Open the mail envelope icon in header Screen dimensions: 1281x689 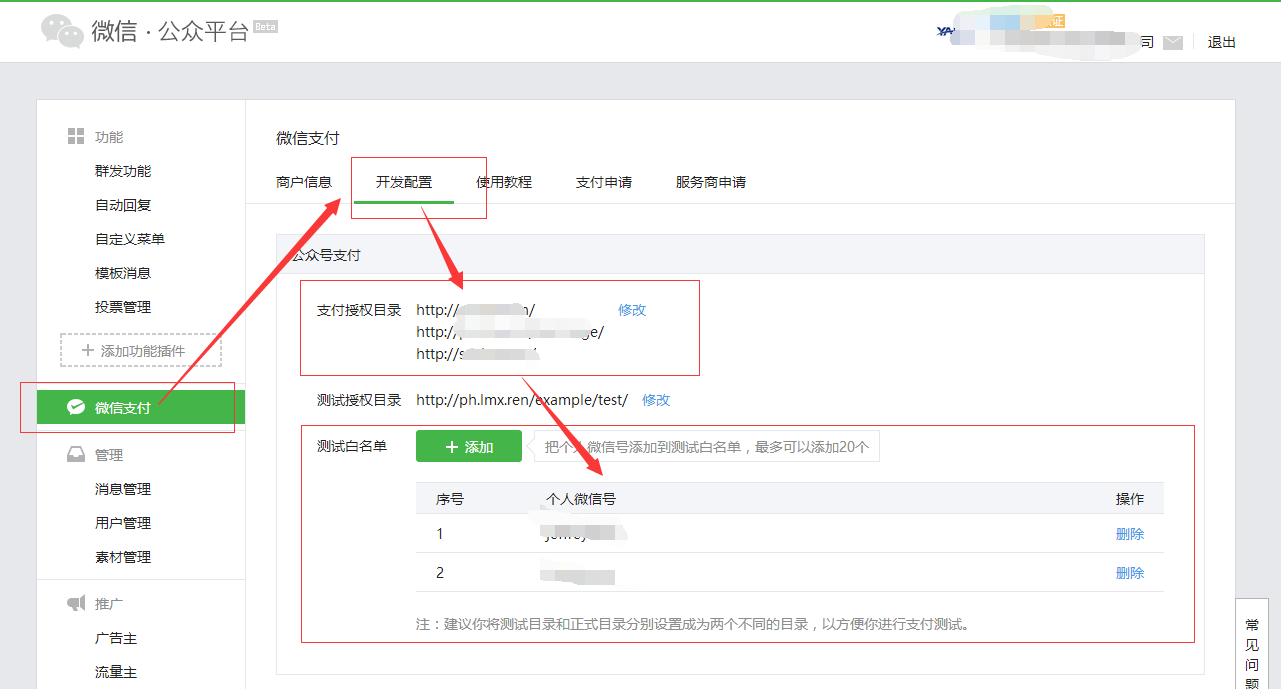(x=1173, y=42)
